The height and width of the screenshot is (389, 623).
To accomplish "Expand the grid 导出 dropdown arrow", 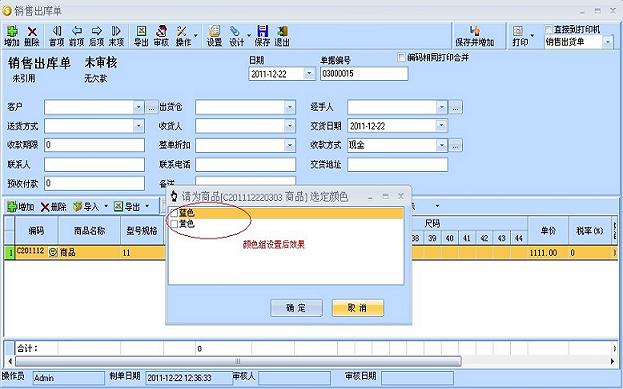I will pyautogui.click(x=147, y=206).
